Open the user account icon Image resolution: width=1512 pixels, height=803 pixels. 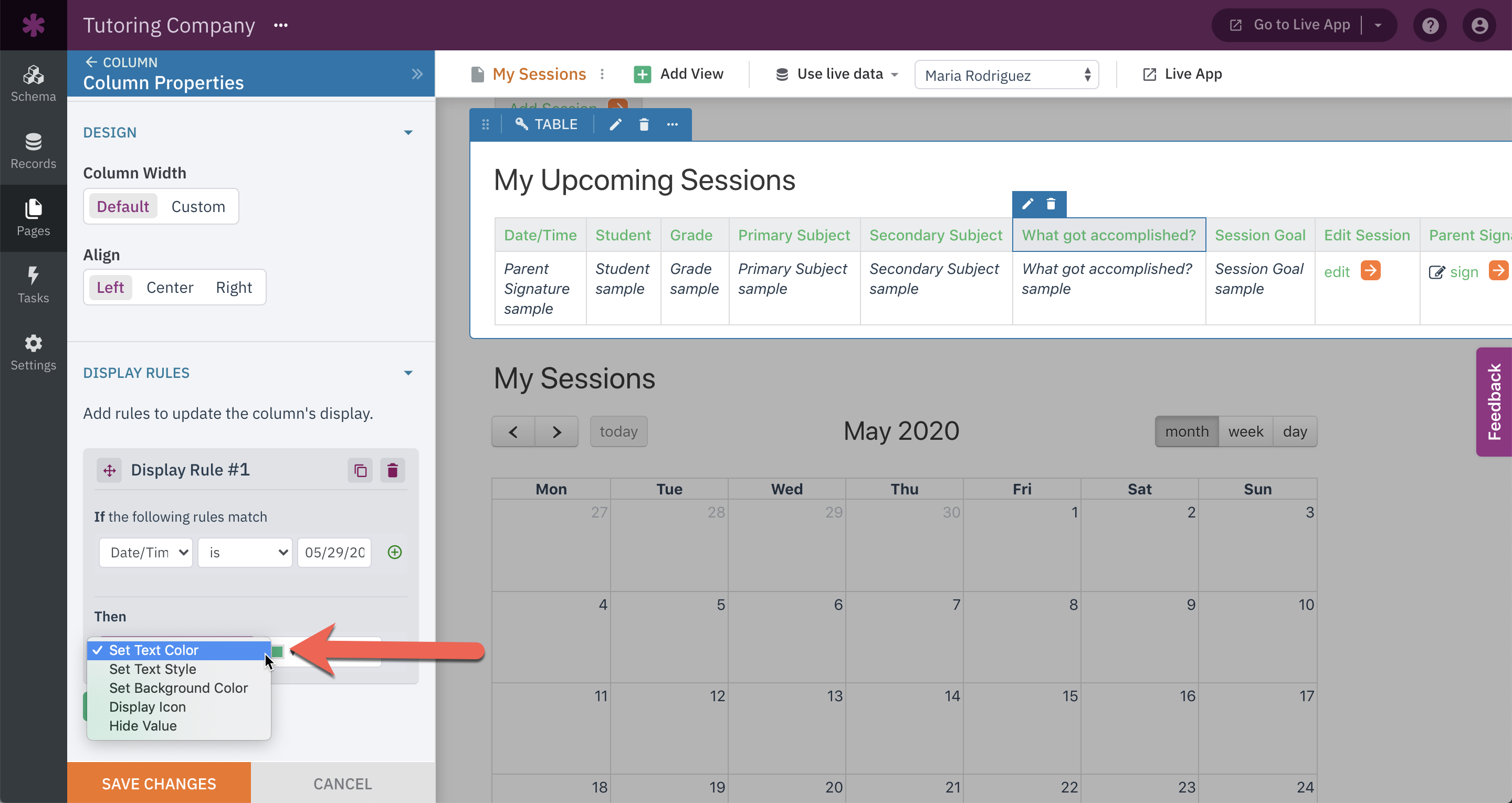[1479, 25]
